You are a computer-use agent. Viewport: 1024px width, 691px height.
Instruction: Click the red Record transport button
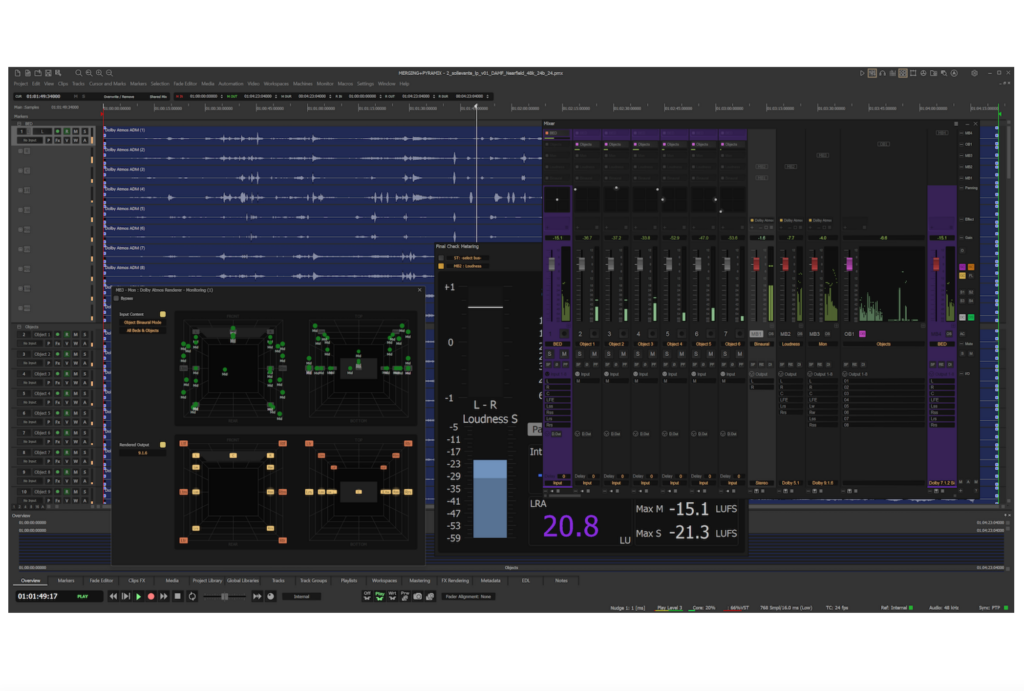151,596
